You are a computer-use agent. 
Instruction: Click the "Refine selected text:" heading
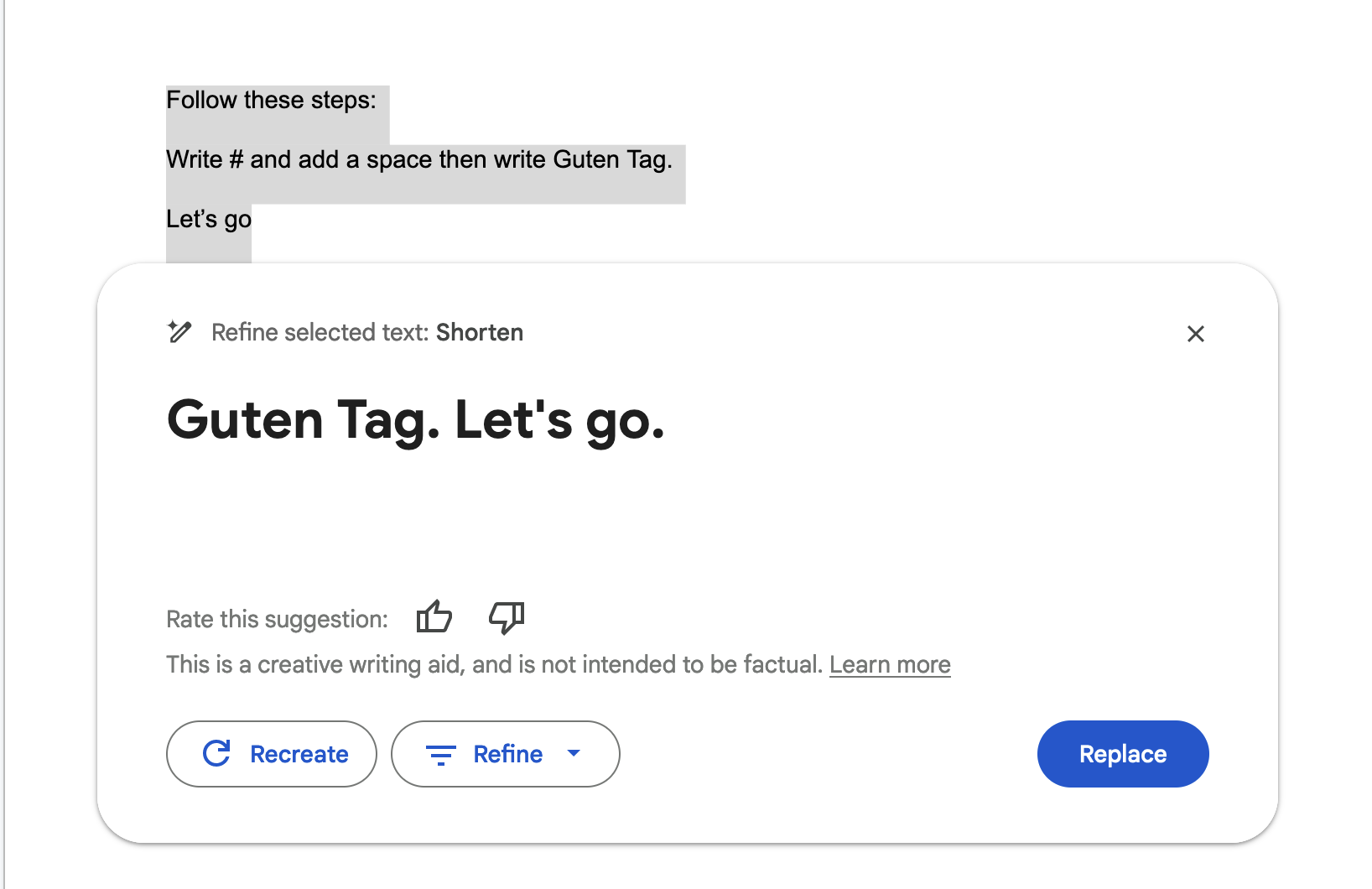[x=320, y=332]
